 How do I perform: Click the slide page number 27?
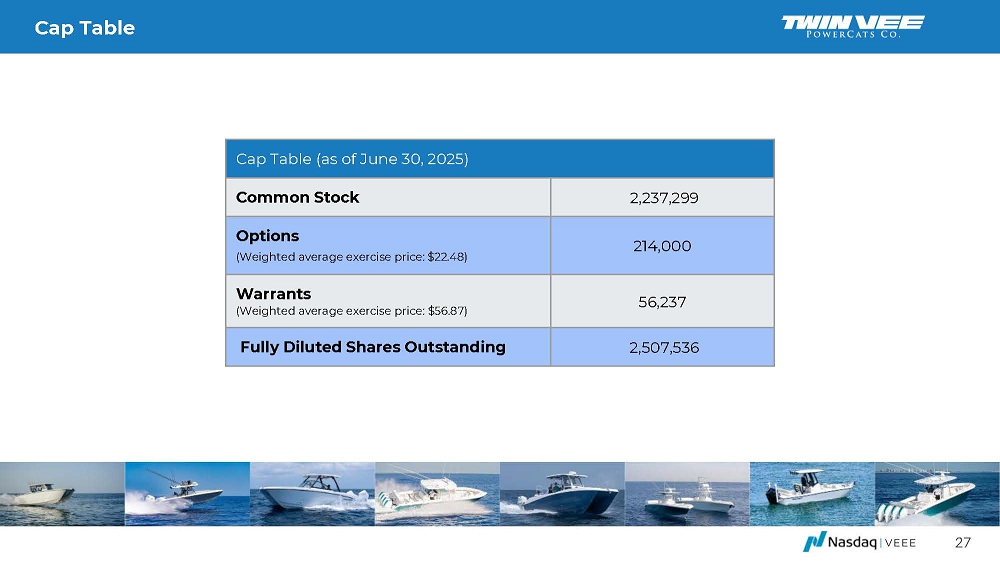click(962, 543)
